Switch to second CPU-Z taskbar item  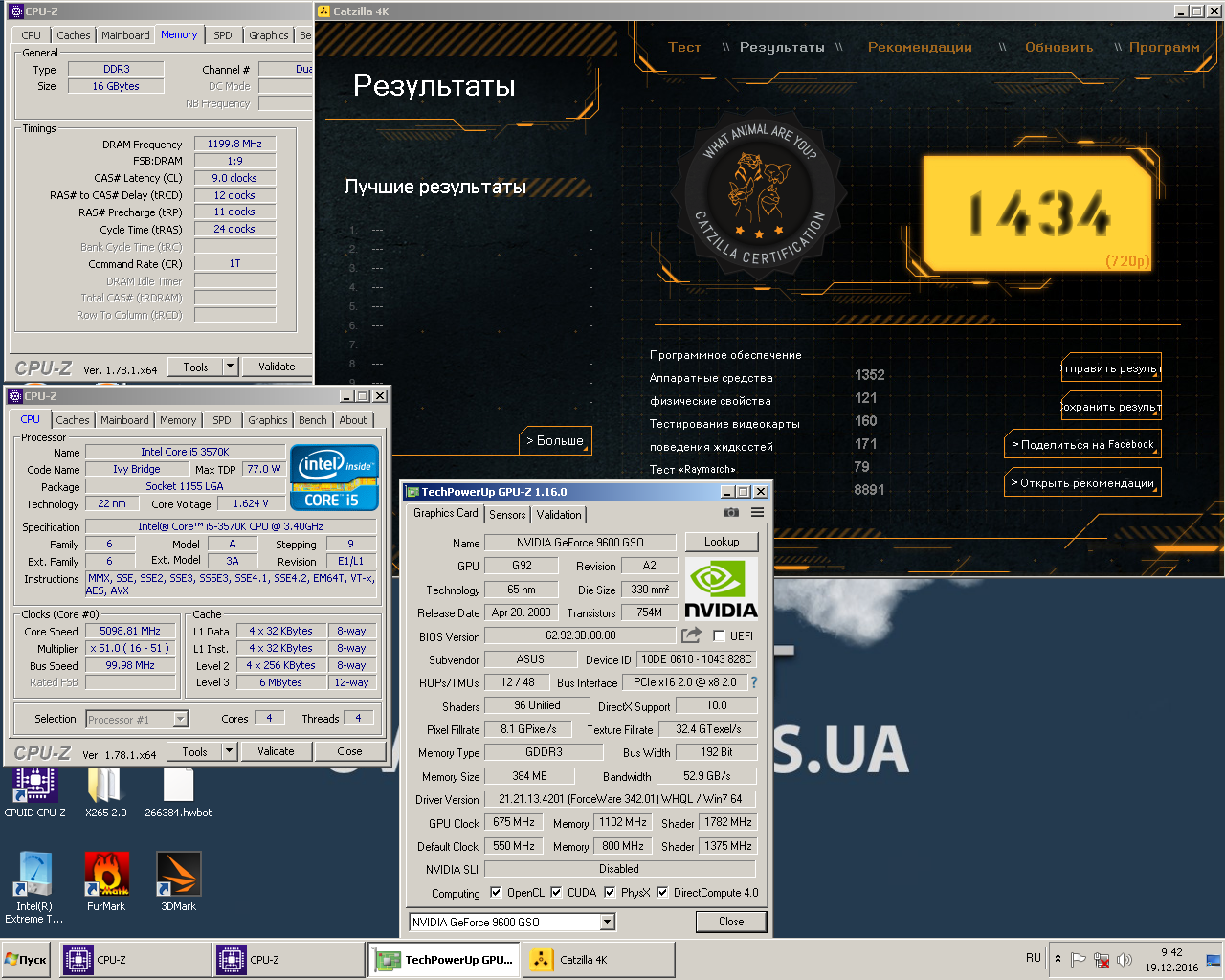click(x=289, y=960)
